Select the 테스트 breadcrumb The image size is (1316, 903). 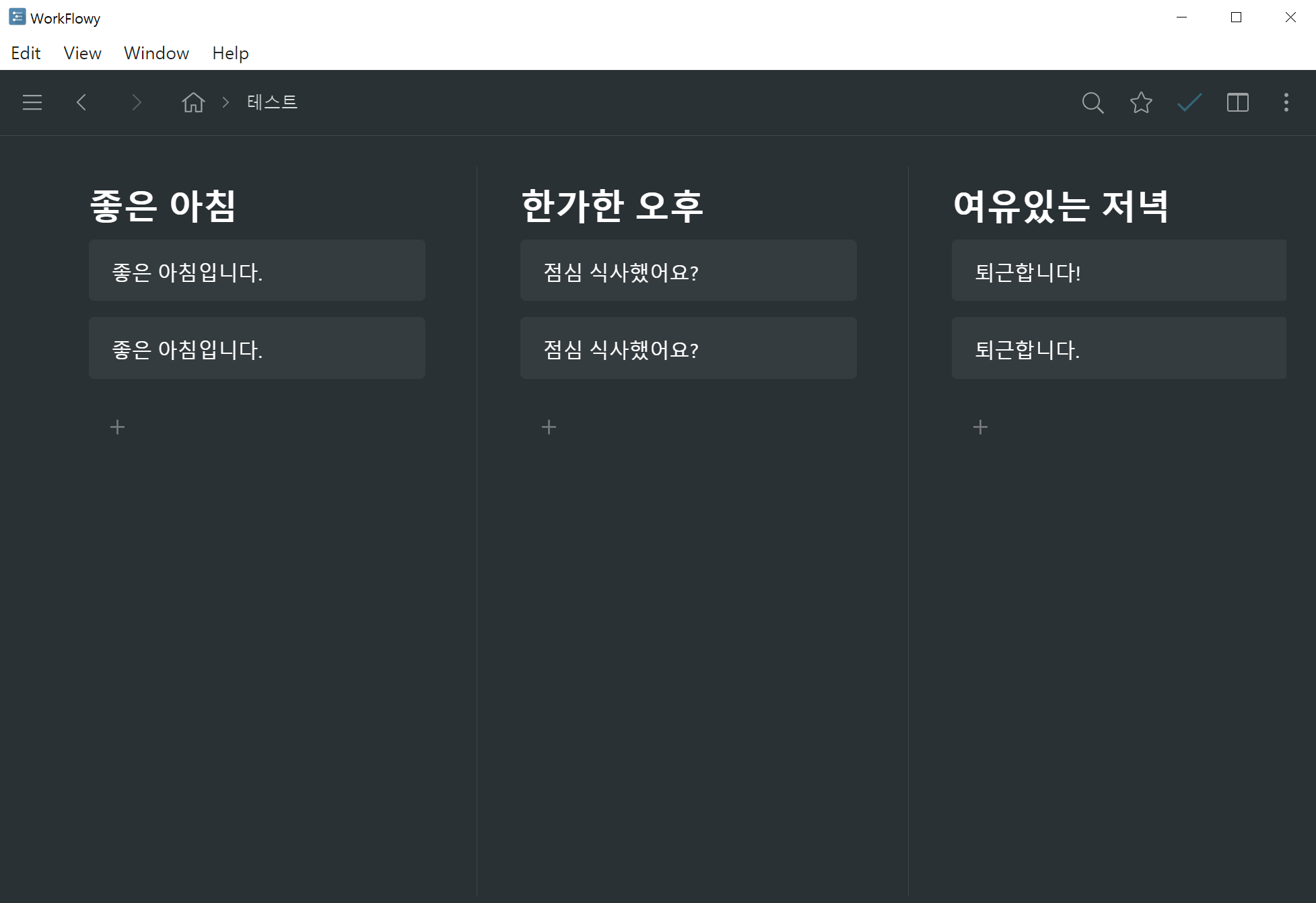(272, 102)
